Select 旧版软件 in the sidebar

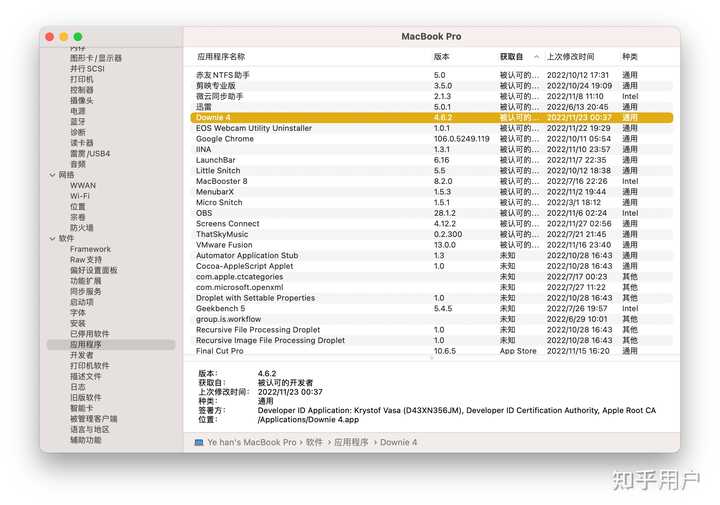86,397
